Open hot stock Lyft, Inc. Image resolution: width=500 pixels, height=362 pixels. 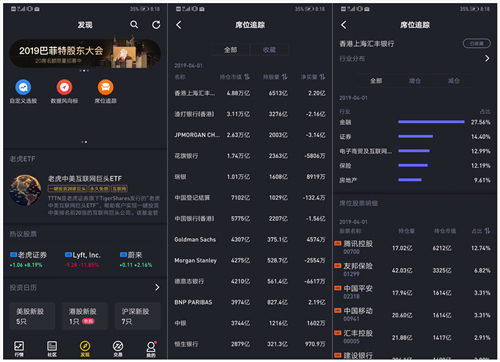[x=83, y=259]
